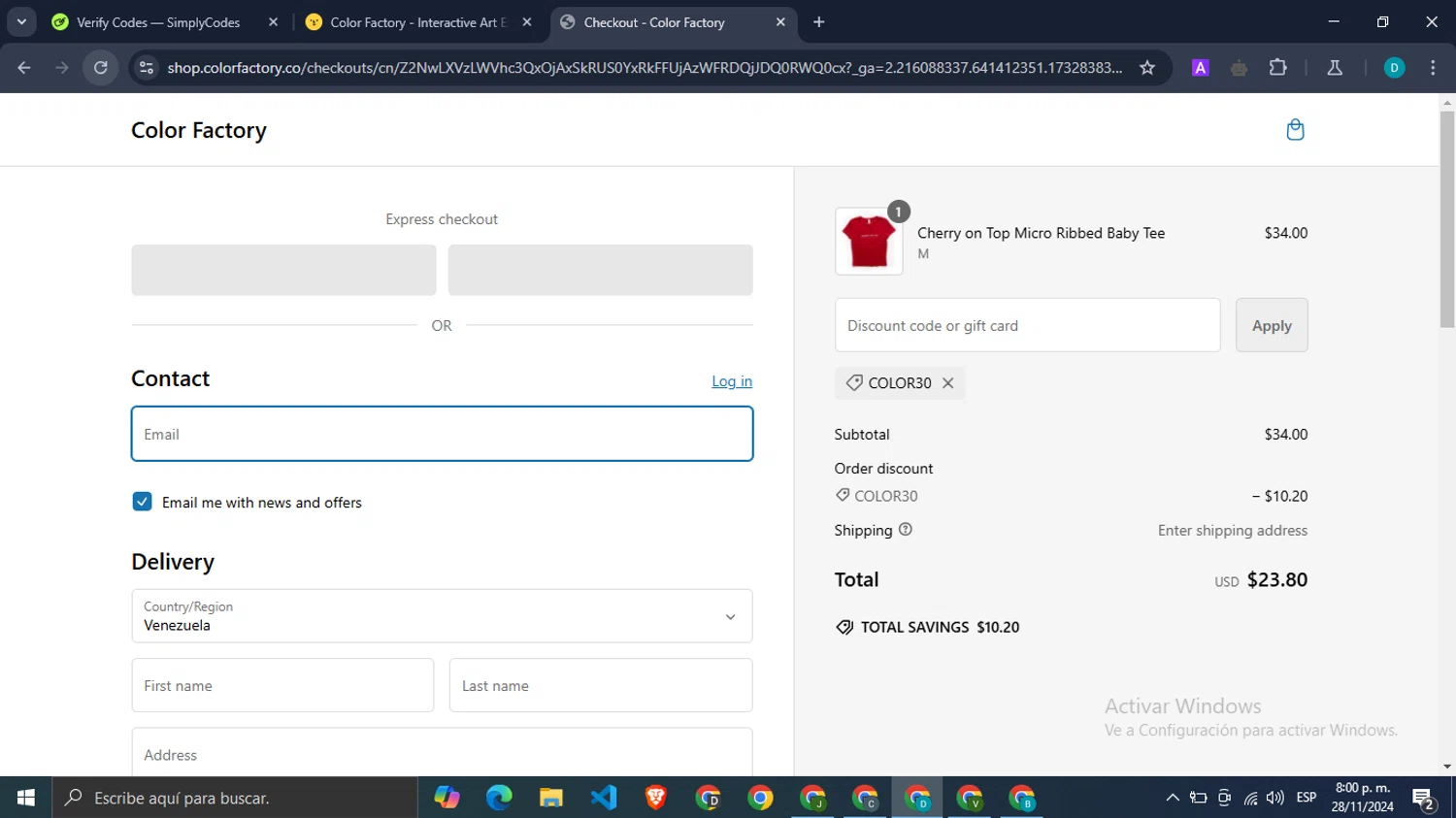Image resolution: width=1456 pixels, height=818 pixels.
Task: Go back to the previous page
Action: tap(24, 68)
